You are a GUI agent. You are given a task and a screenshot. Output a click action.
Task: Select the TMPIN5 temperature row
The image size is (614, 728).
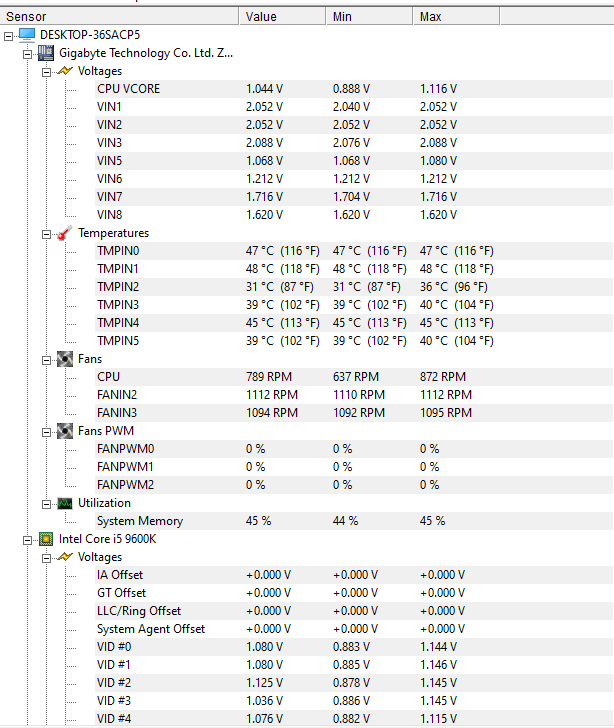pyautogui.click(x=354, y=341)
